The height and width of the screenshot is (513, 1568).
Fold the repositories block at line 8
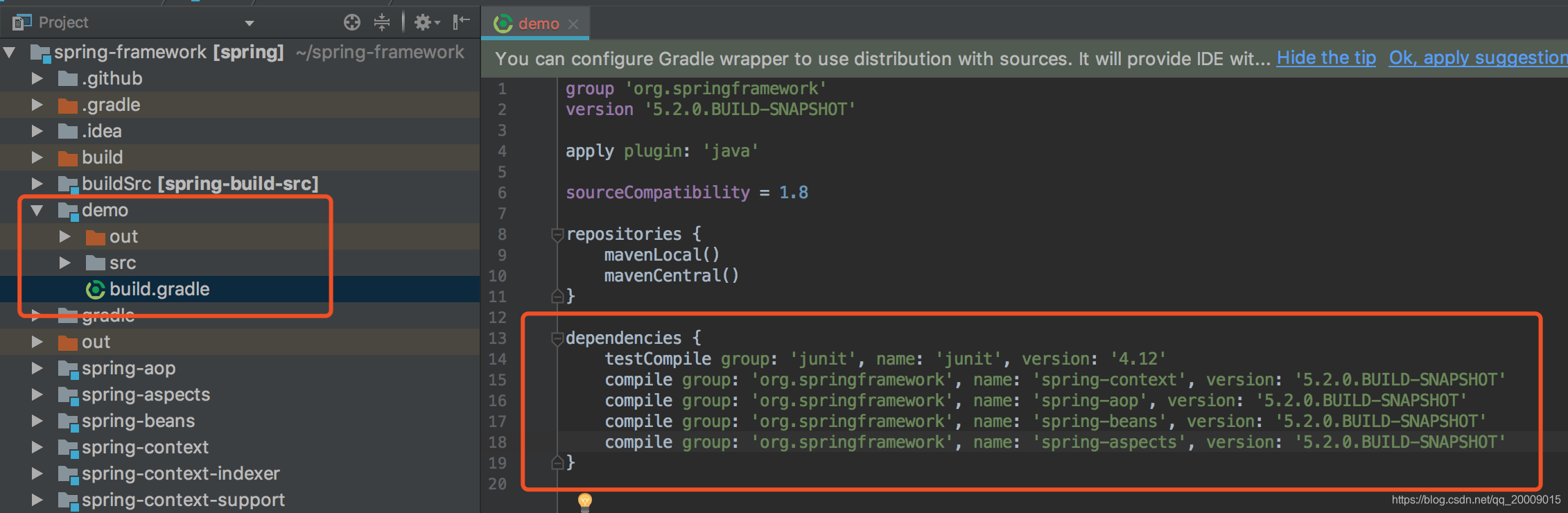point(557,234)
